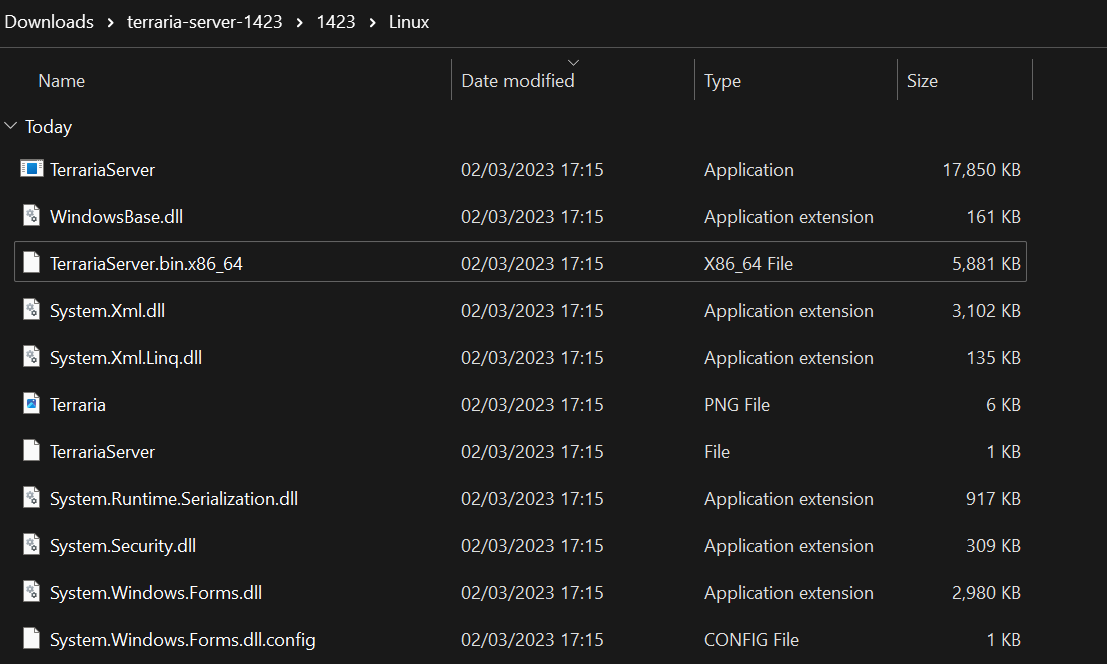Open the chevron after 1423 in breadcrumb
The height and width of the screenshot is (664, 1107).
(372, 22)
